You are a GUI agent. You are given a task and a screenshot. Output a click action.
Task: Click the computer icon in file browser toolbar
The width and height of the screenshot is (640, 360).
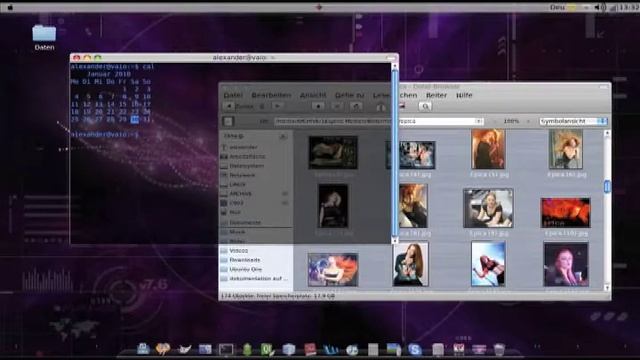[402, 107]
